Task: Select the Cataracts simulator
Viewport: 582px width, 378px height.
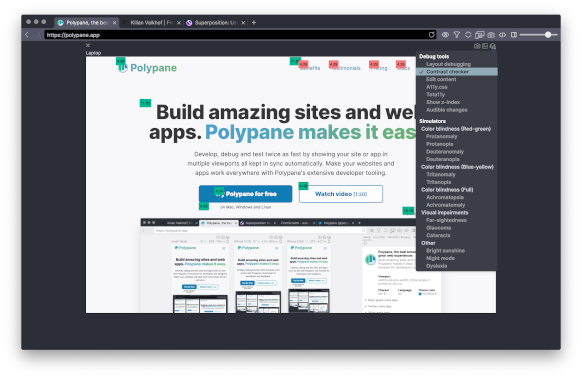Action: [x=438, y=235]
